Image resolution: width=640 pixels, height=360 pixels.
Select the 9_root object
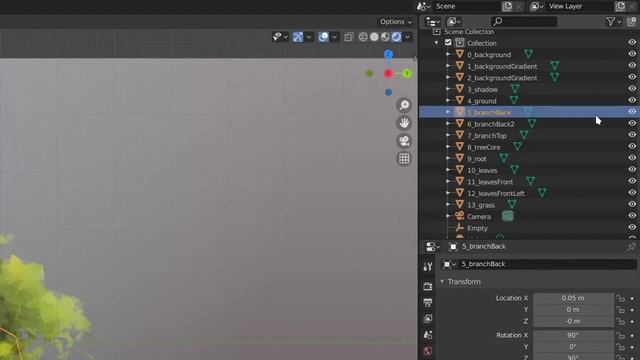[x=477, y=159]
